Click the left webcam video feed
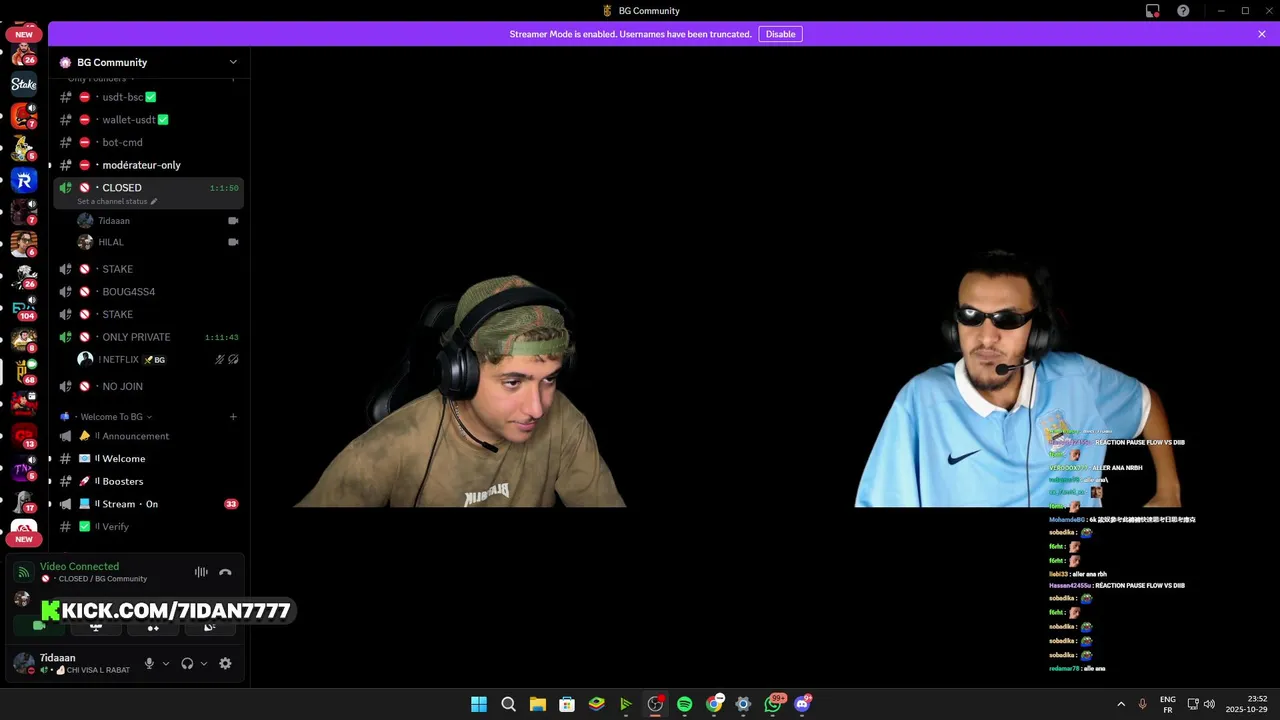 click(x=461, y=390)
